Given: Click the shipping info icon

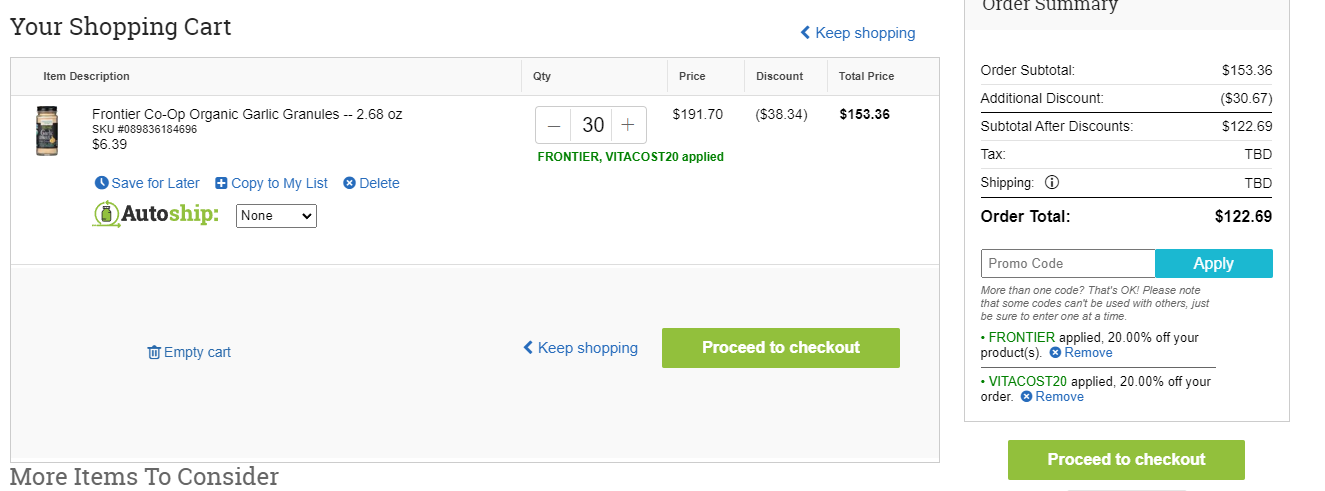Looking at the screenshot, I should coord(1051,183).
